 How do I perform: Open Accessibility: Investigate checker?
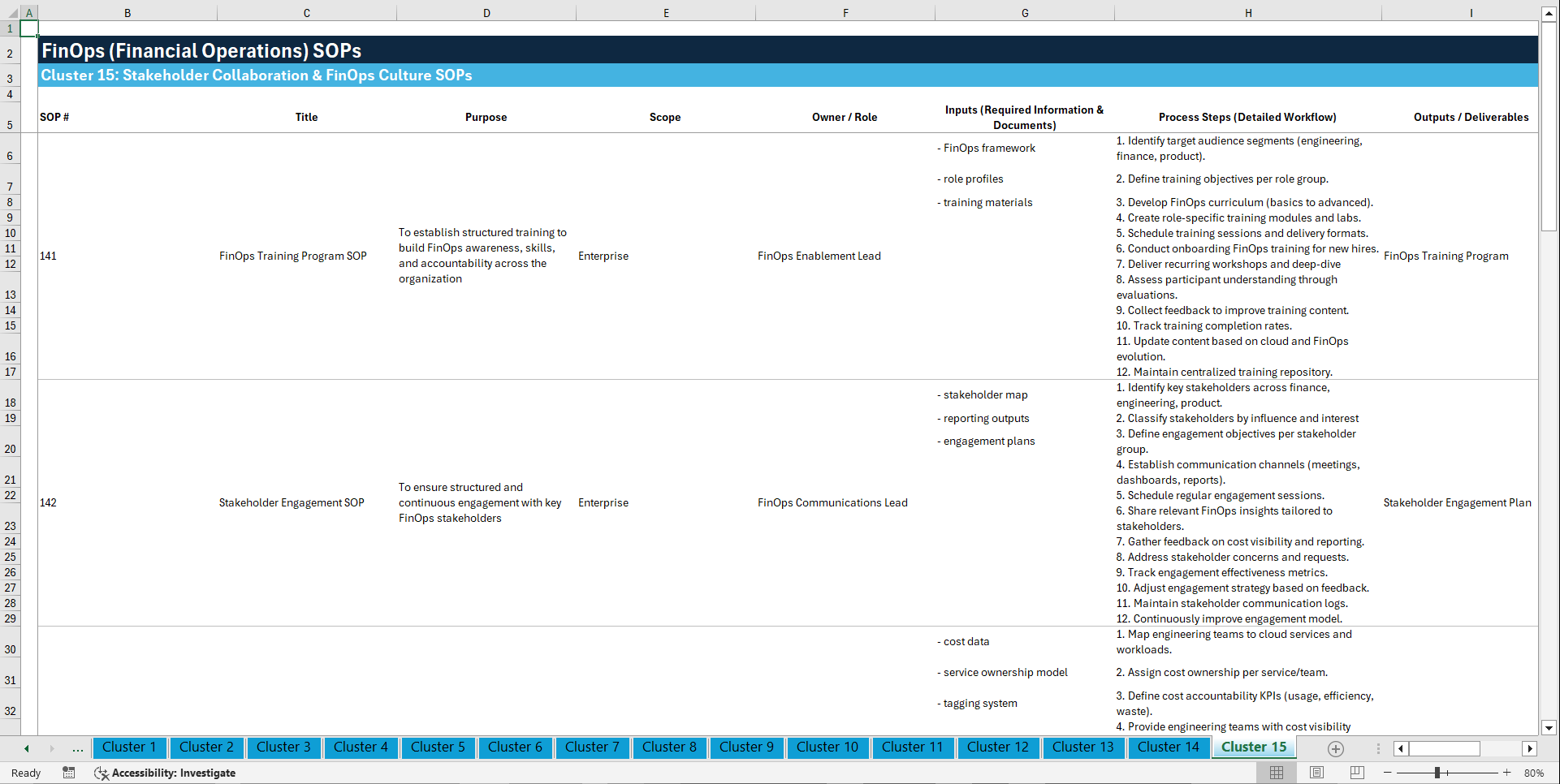pyautogui.click(x=165, y=773)
